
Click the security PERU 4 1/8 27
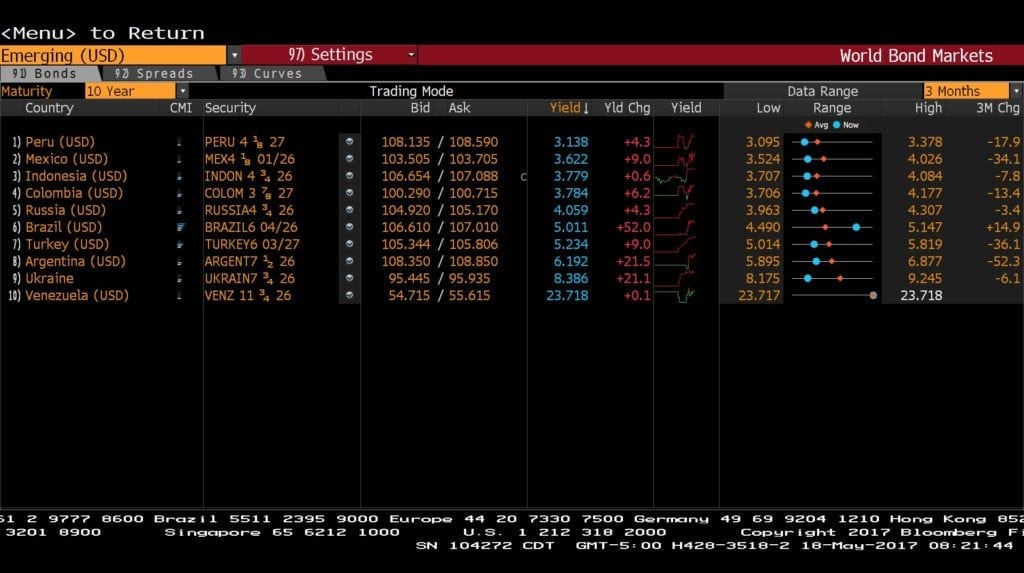(244, 141)
